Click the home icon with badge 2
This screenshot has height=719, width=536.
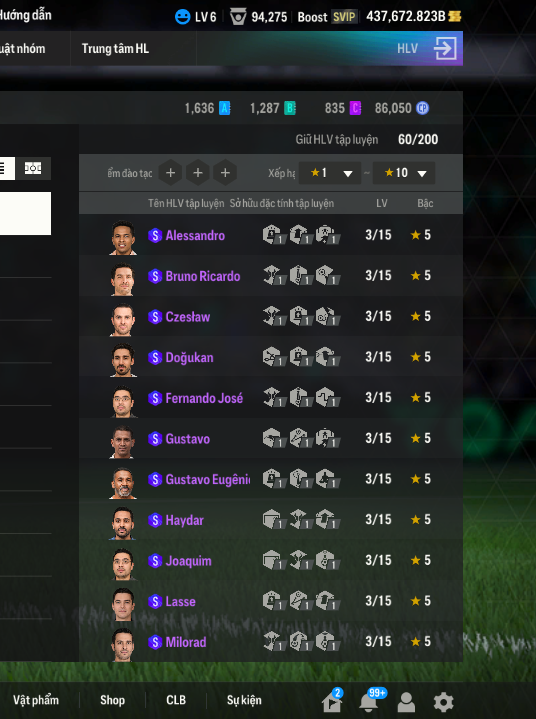[x=332, y=702]
